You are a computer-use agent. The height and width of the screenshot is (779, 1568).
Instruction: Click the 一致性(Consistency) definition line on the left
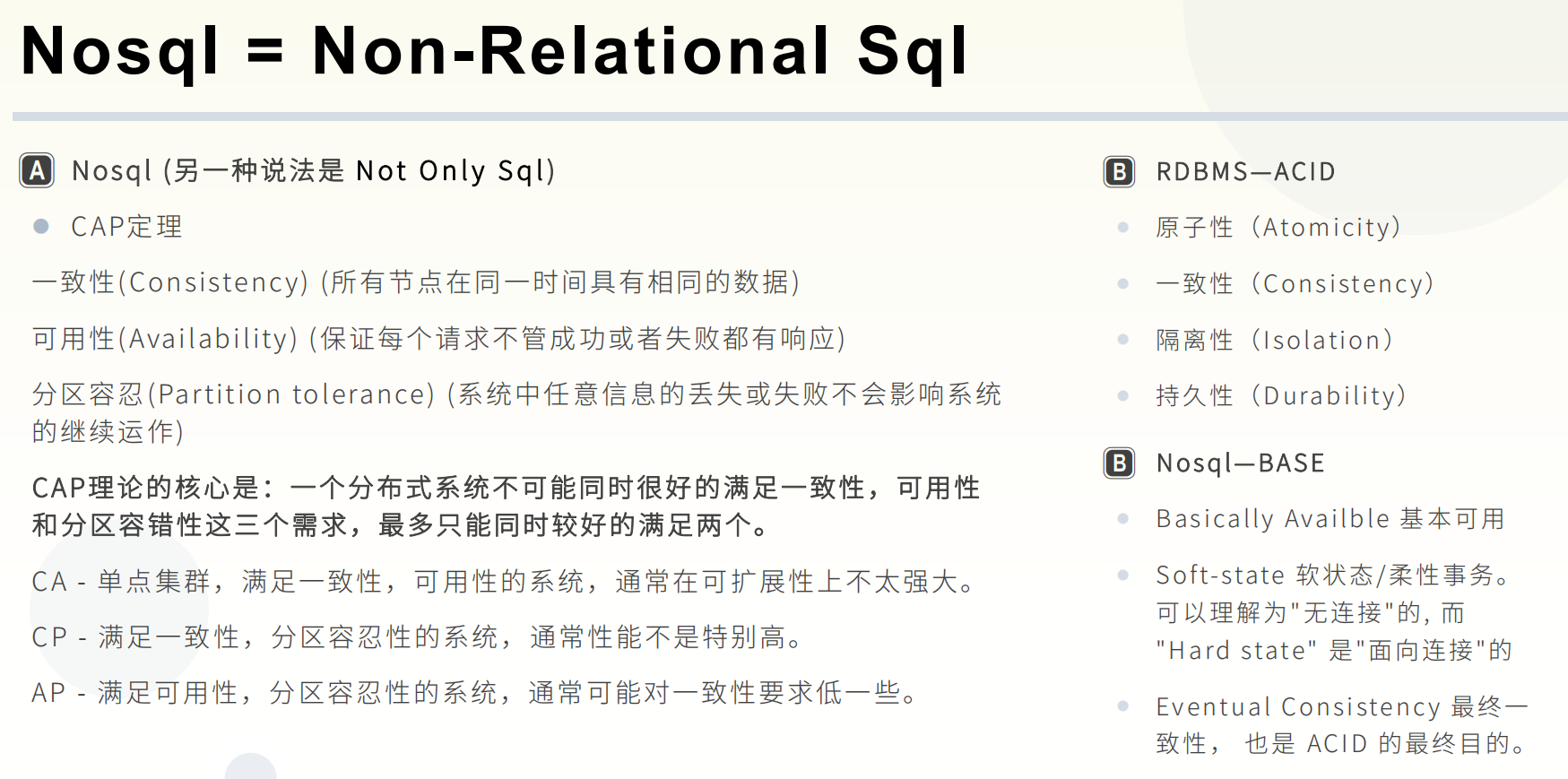click(416, 282)
